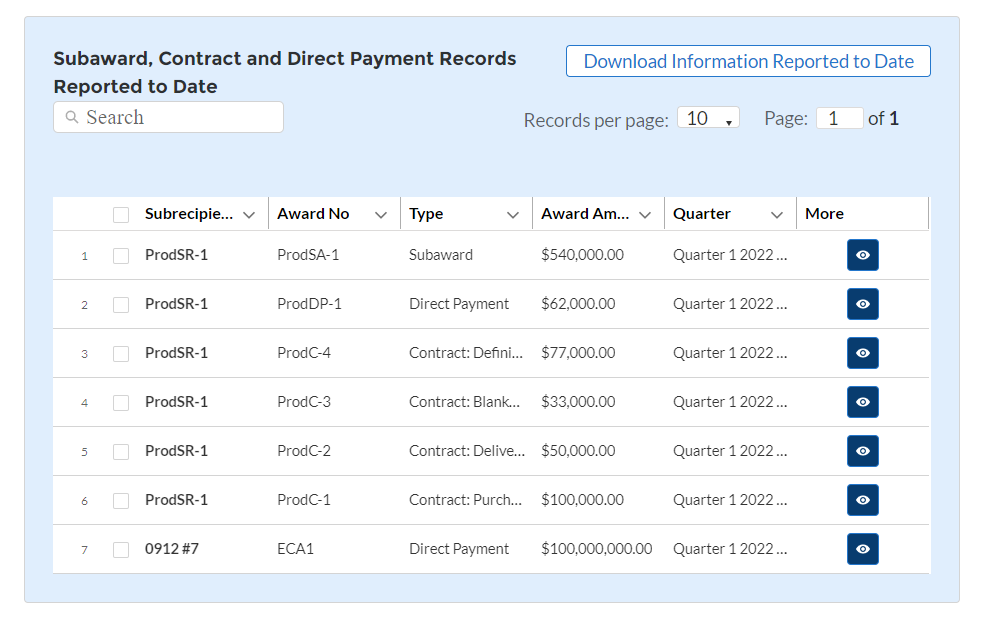Show more details for ProdC-4 contract
990x622 pixels.
pyautogui.click(x=862, y=353)
